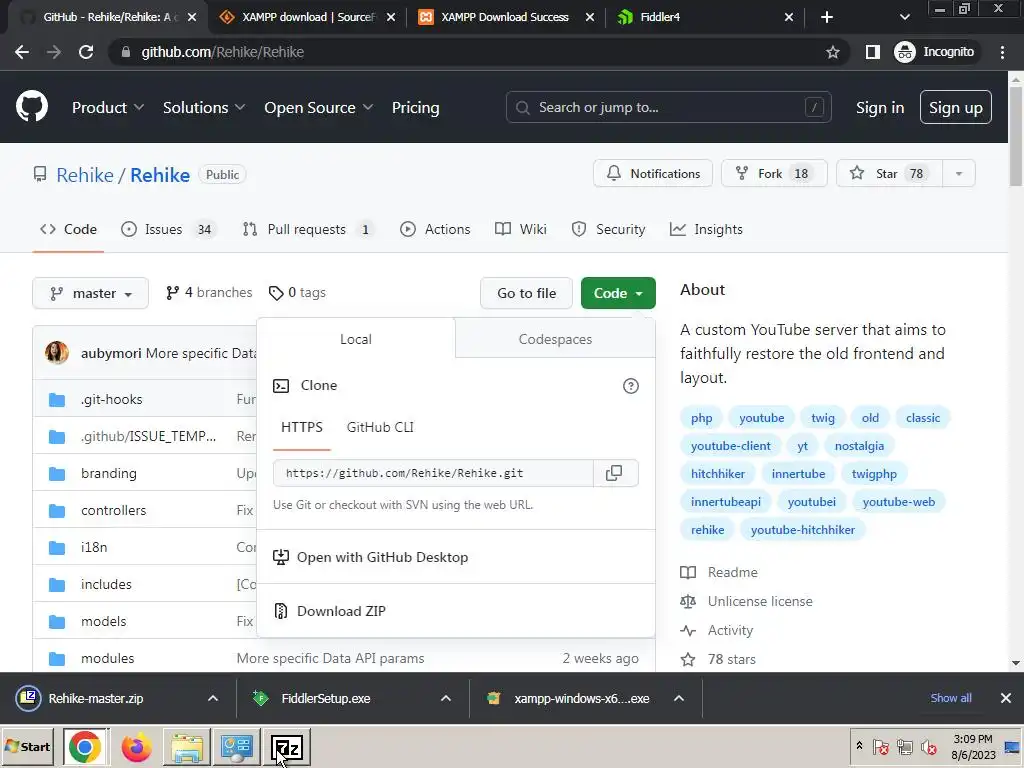Switch to the Codespaces tab
The height and width of the screenshot is (768, 1024).
(555, 339)
